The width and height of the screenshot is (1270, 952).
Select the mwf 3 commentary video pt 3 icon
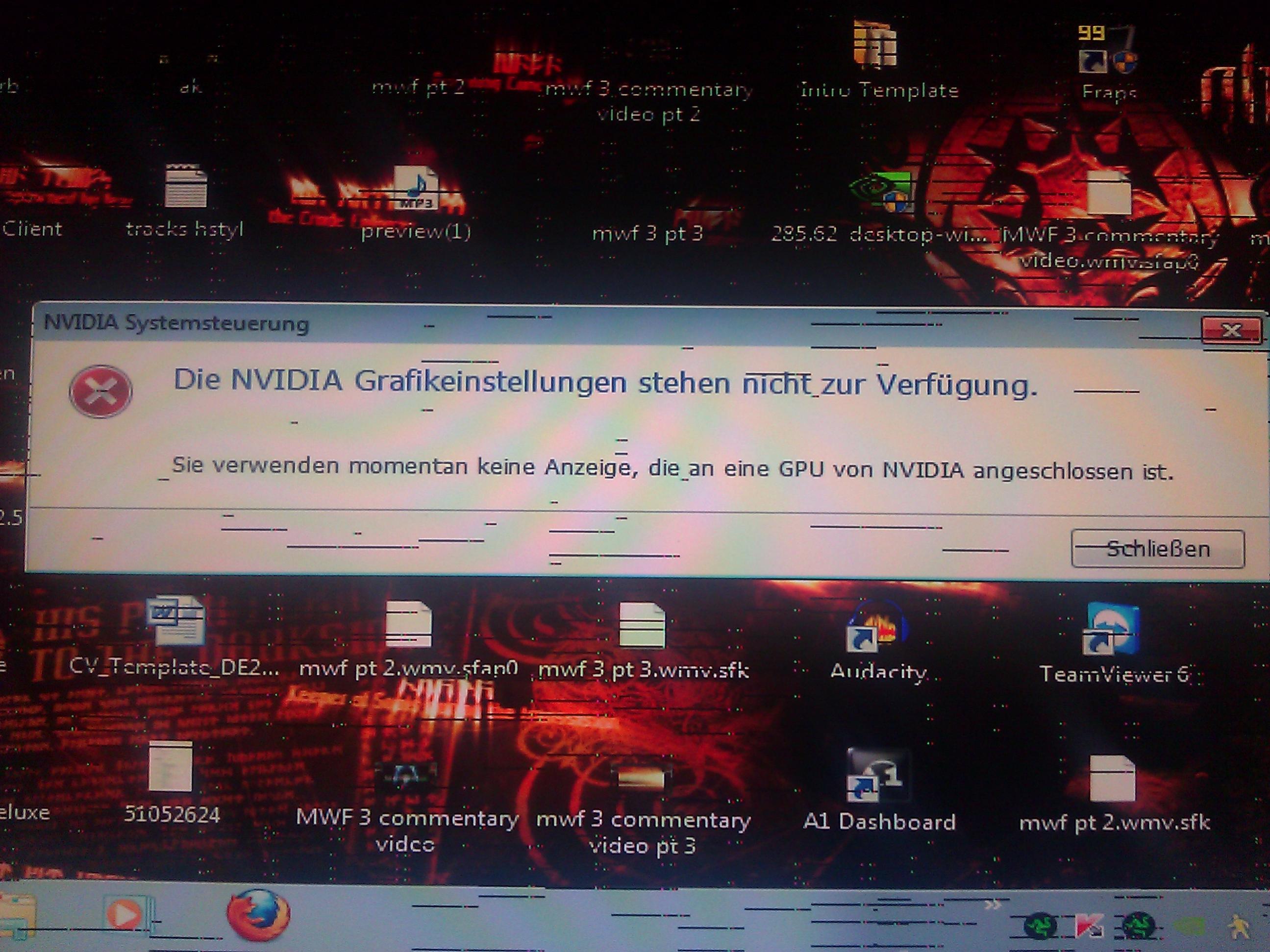(641, 778)
